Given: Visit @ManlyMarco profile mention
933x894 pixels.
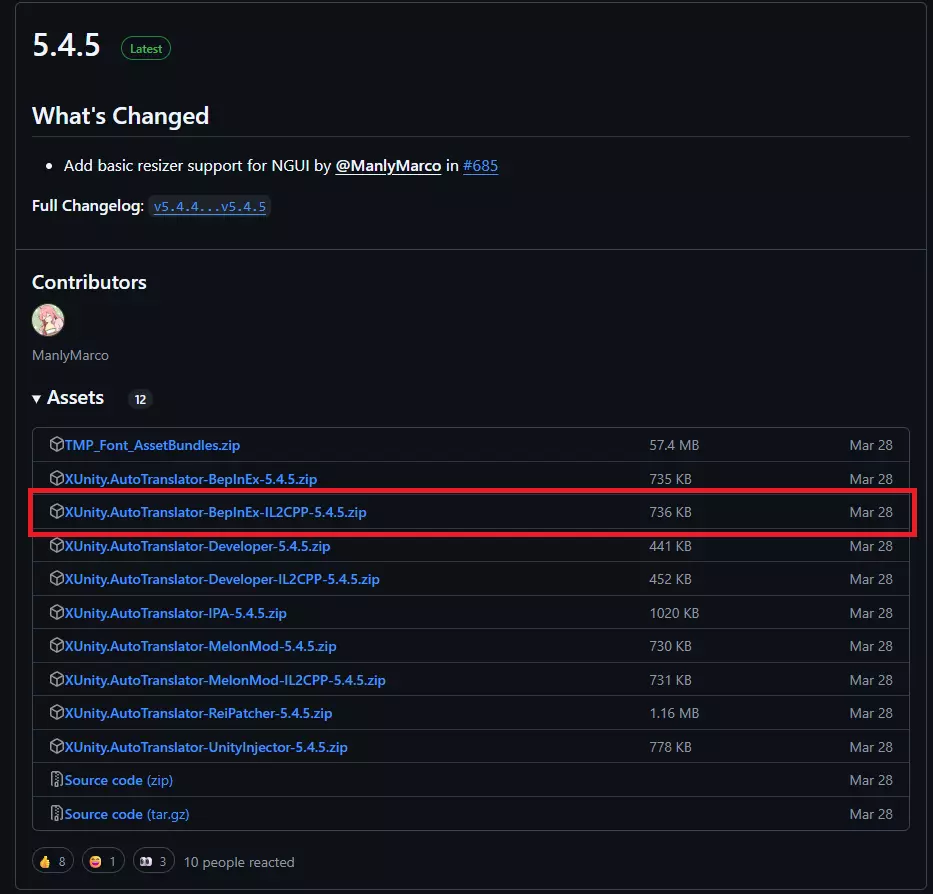Looking at the screenshot, I should pos(388,166).
